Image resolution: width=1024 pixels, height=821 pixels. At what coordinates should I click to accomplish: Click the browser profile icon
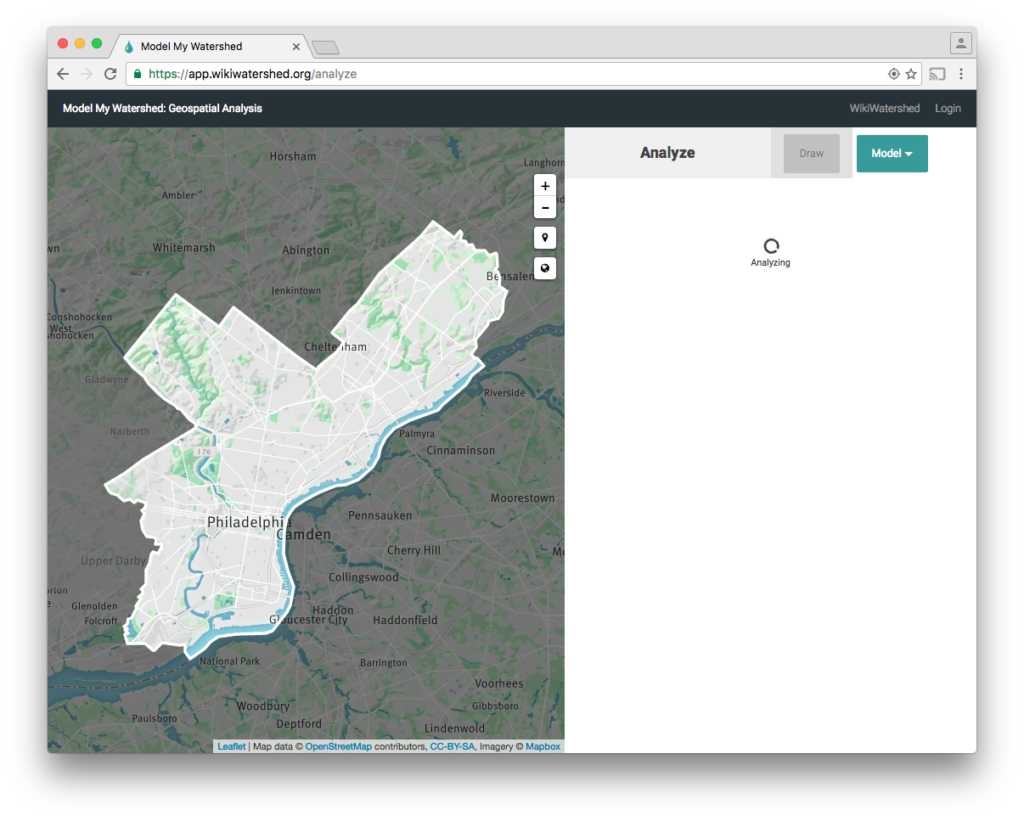959,43
